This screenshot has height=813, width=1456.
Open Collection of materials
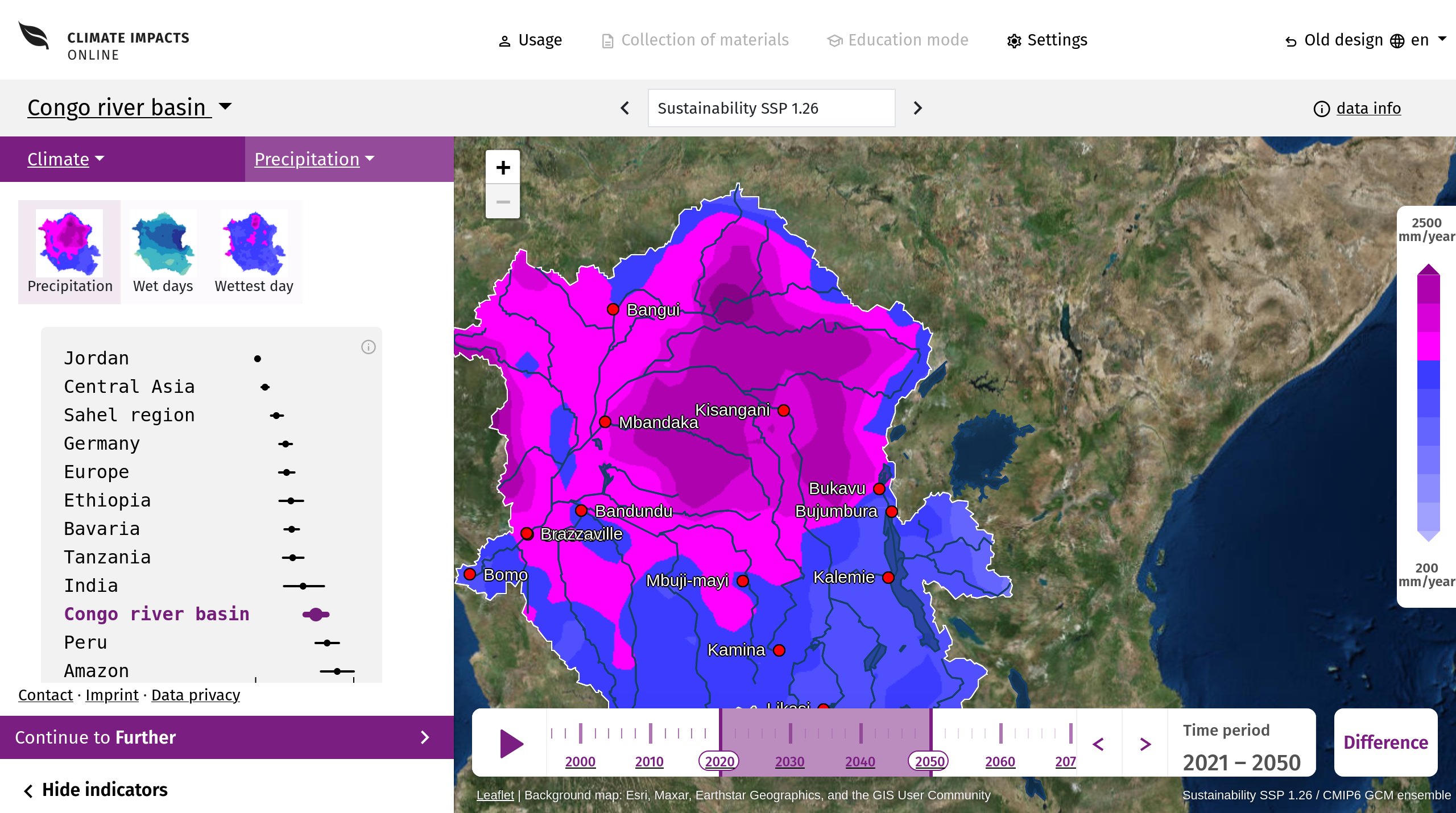(695, 40)
